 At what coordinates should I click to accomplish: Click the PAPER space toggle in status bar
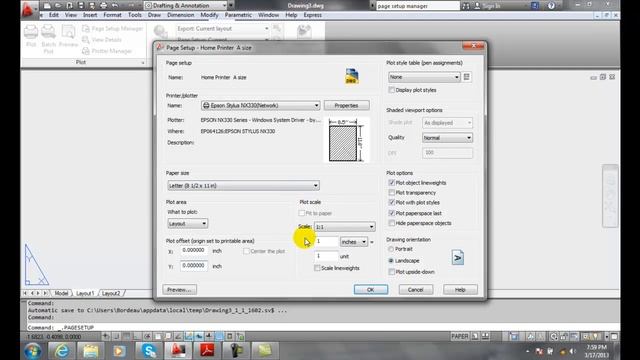tap(460, 336)
